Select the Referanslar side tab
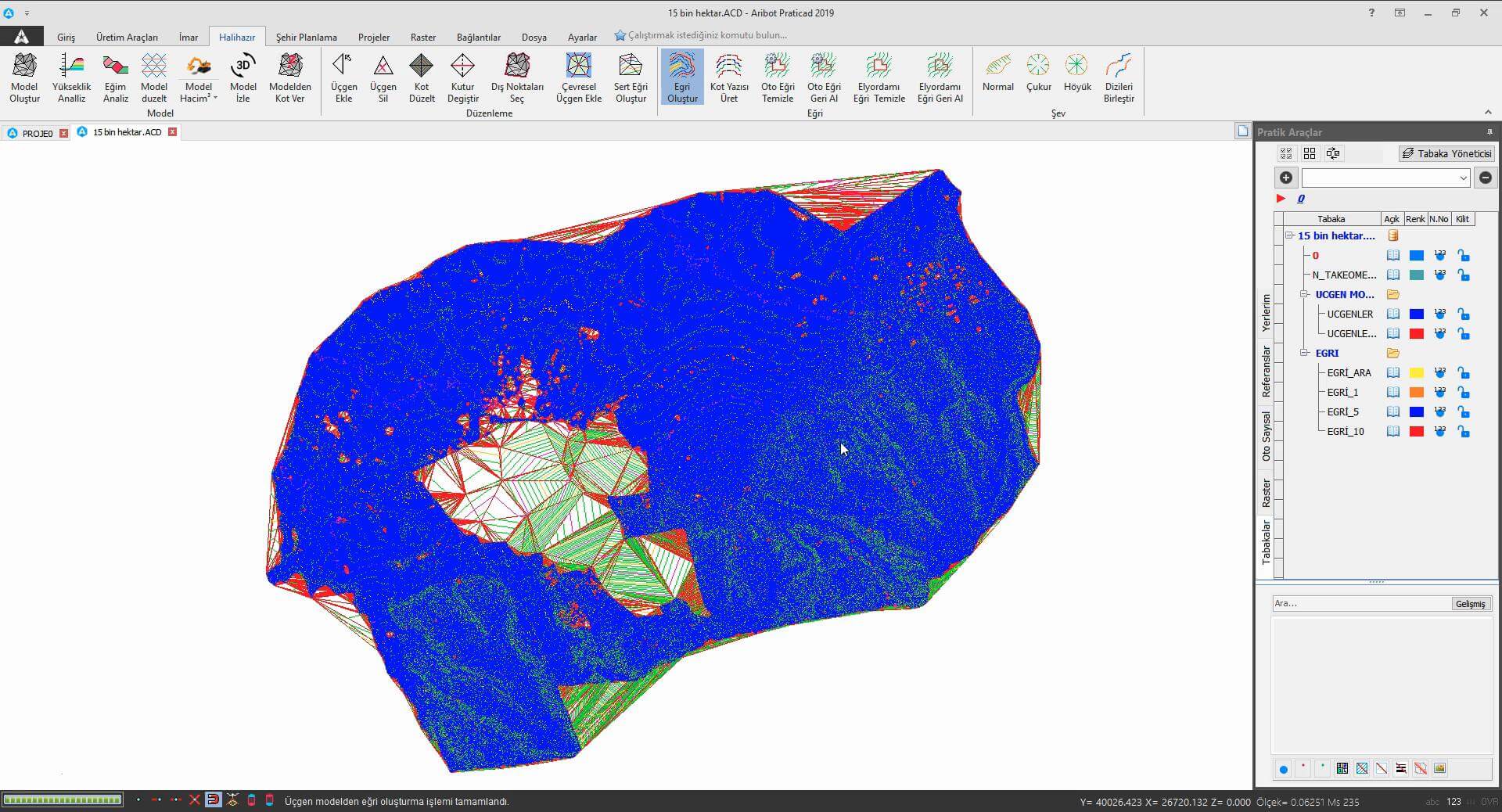The image size is (1502, 812). (x=1266, y=372)
